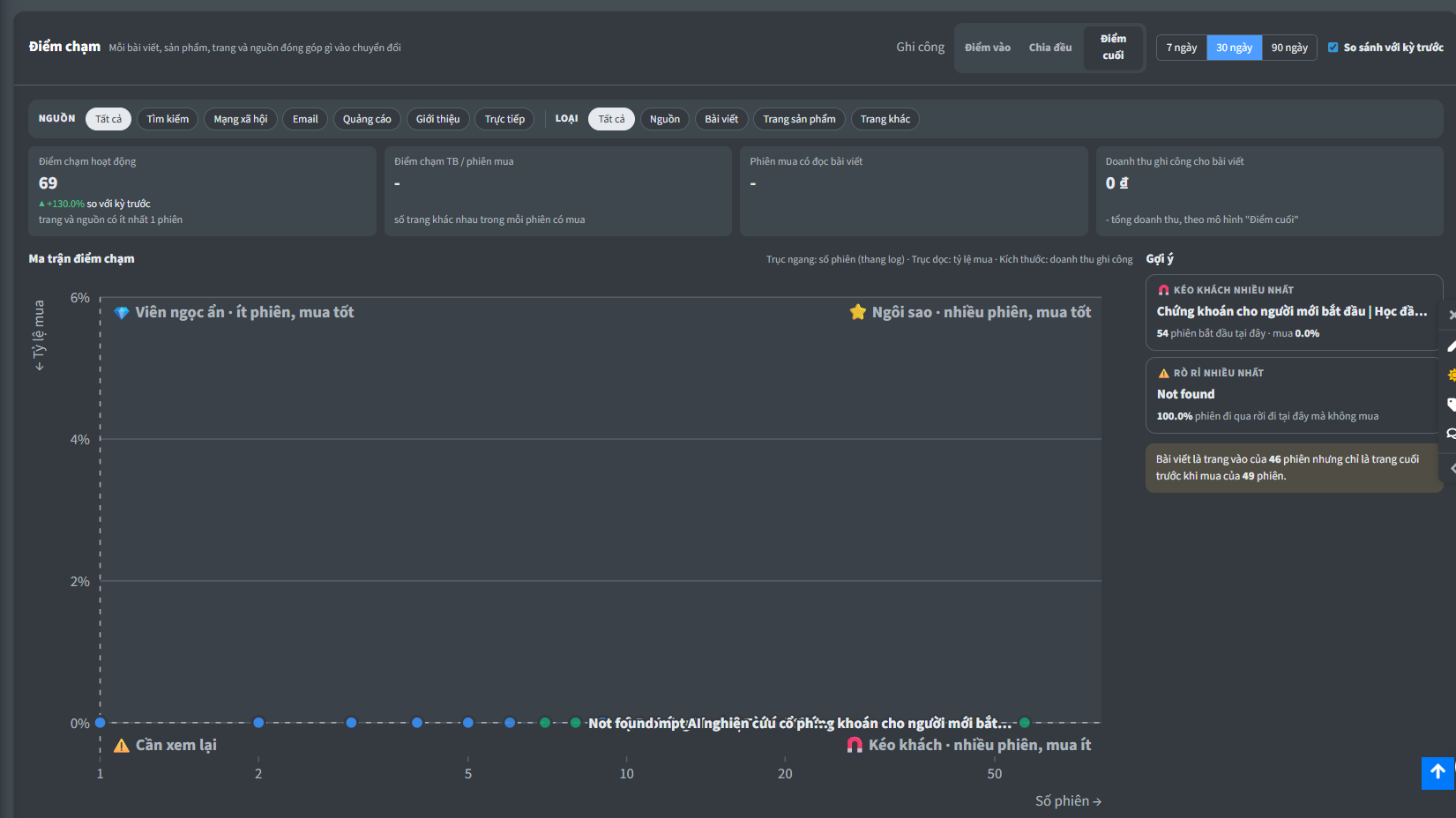The image size is (1456, 818).
Task: Click the magnet icon in Kéo khách nhiều nhất card
Action: pyautogui.click(x=1163, y=290)
